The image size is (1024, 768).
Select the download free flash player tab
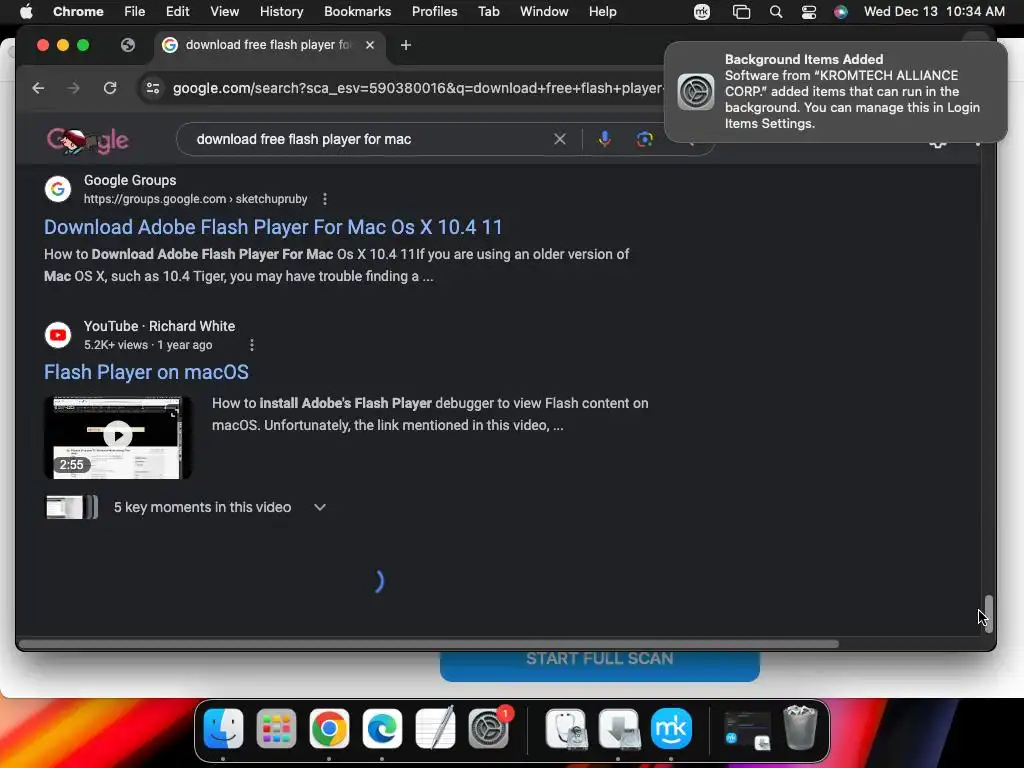[269, 45]
